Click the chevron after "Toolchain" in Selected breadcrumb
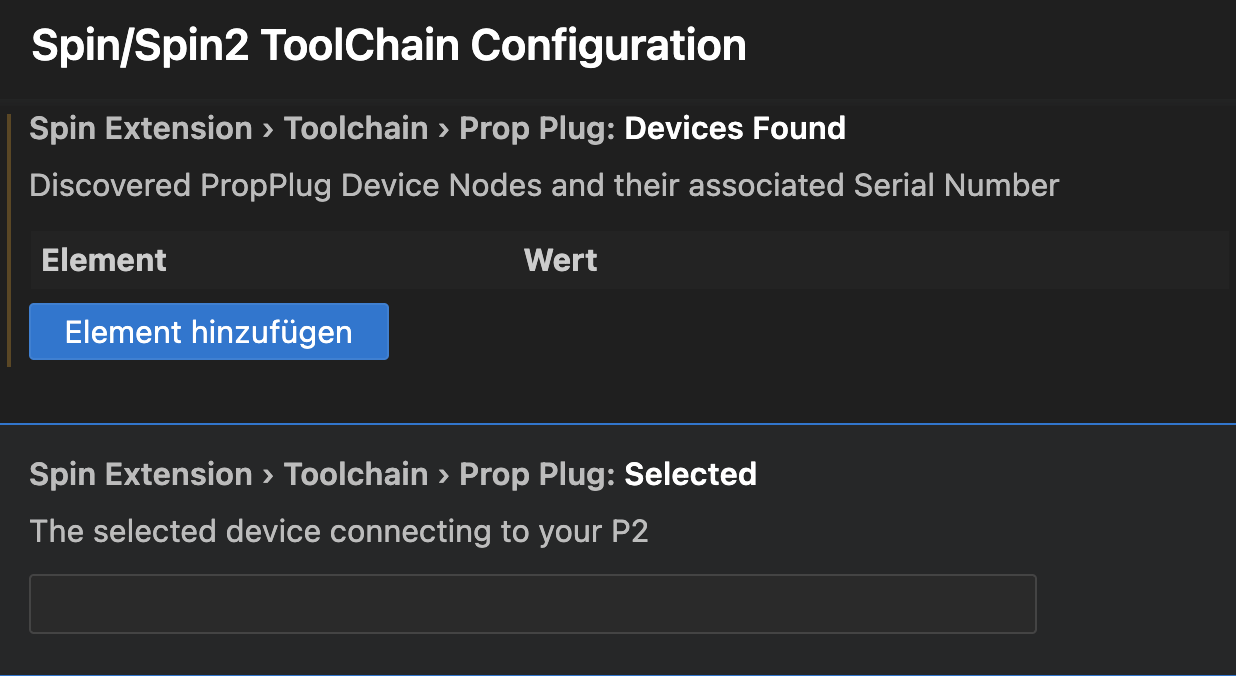 (x=443, y=475)
